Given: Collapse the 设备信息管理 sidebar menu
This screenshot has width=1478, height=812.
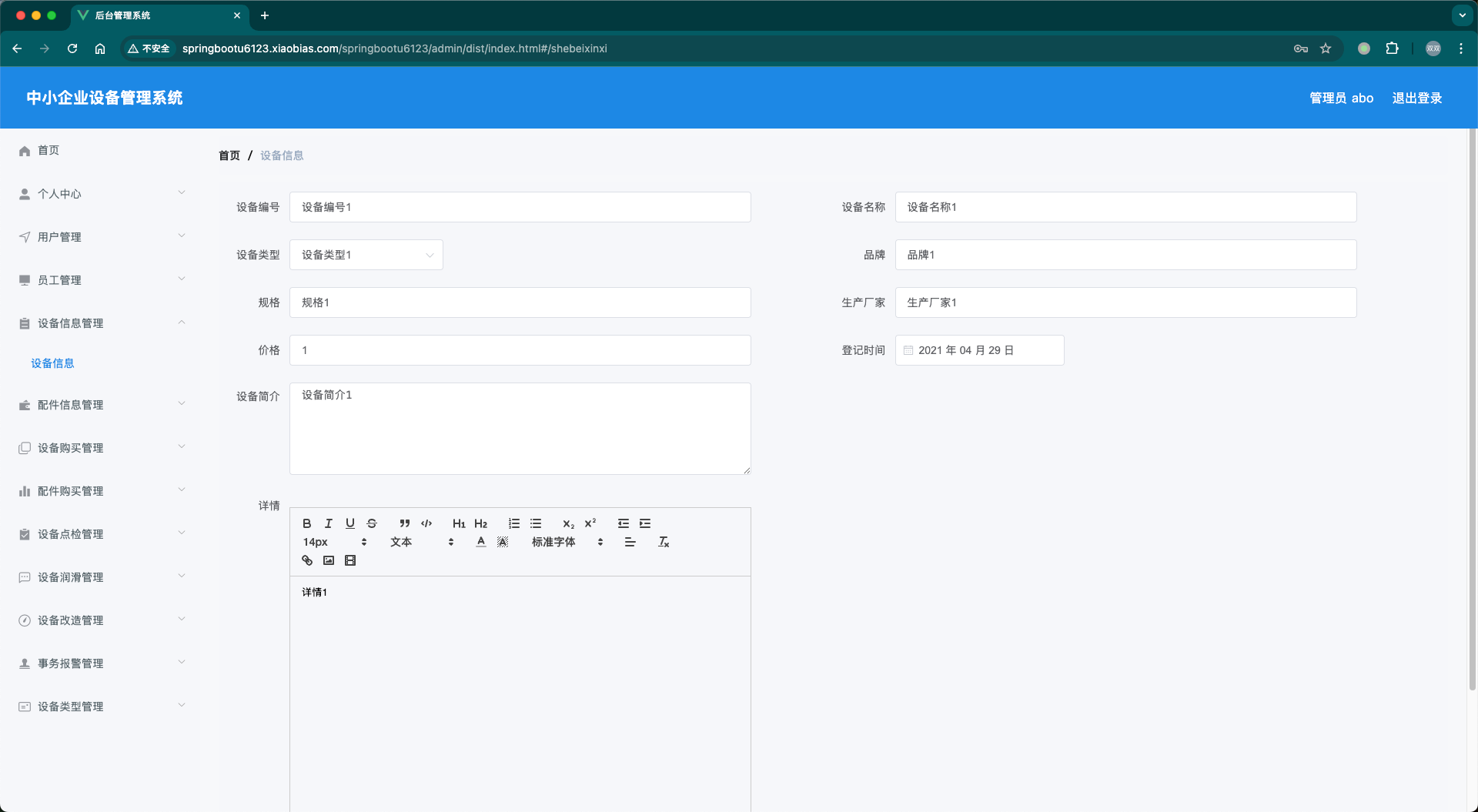Looking at the screenshot, I should tap(102, 323).
